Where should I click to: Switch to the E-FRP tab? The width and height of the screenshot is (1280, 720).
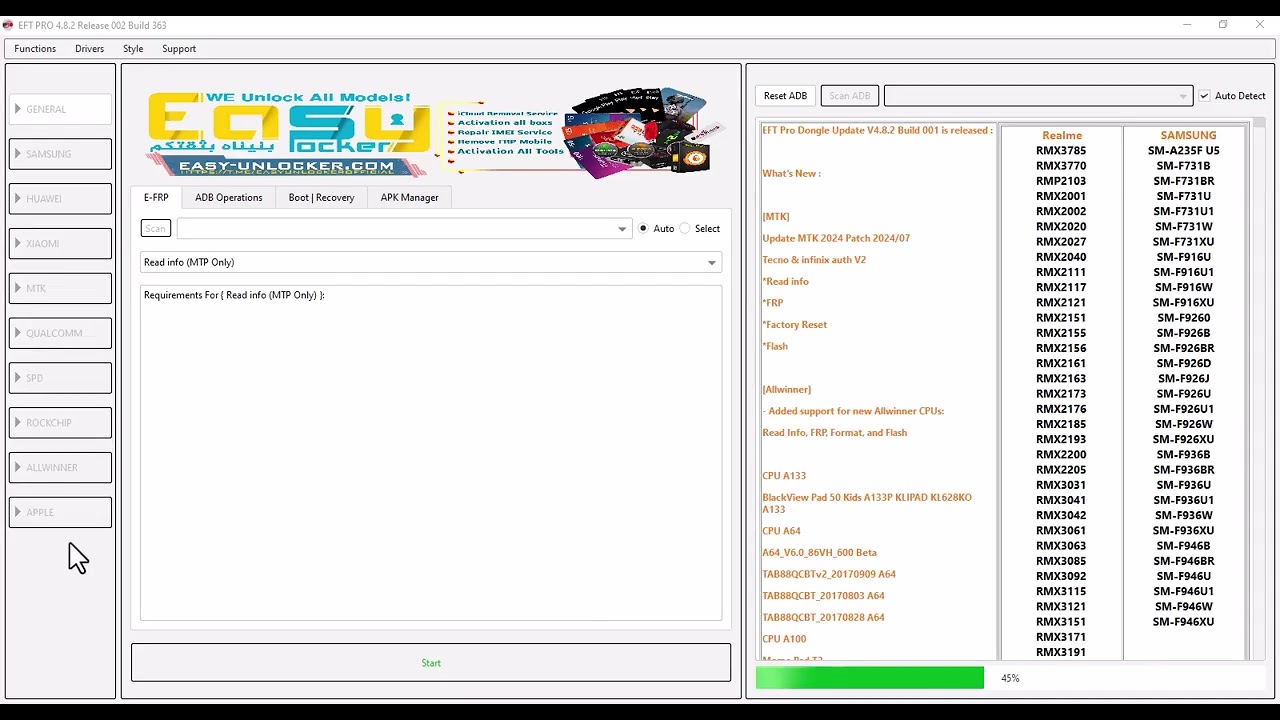(156, 197)
